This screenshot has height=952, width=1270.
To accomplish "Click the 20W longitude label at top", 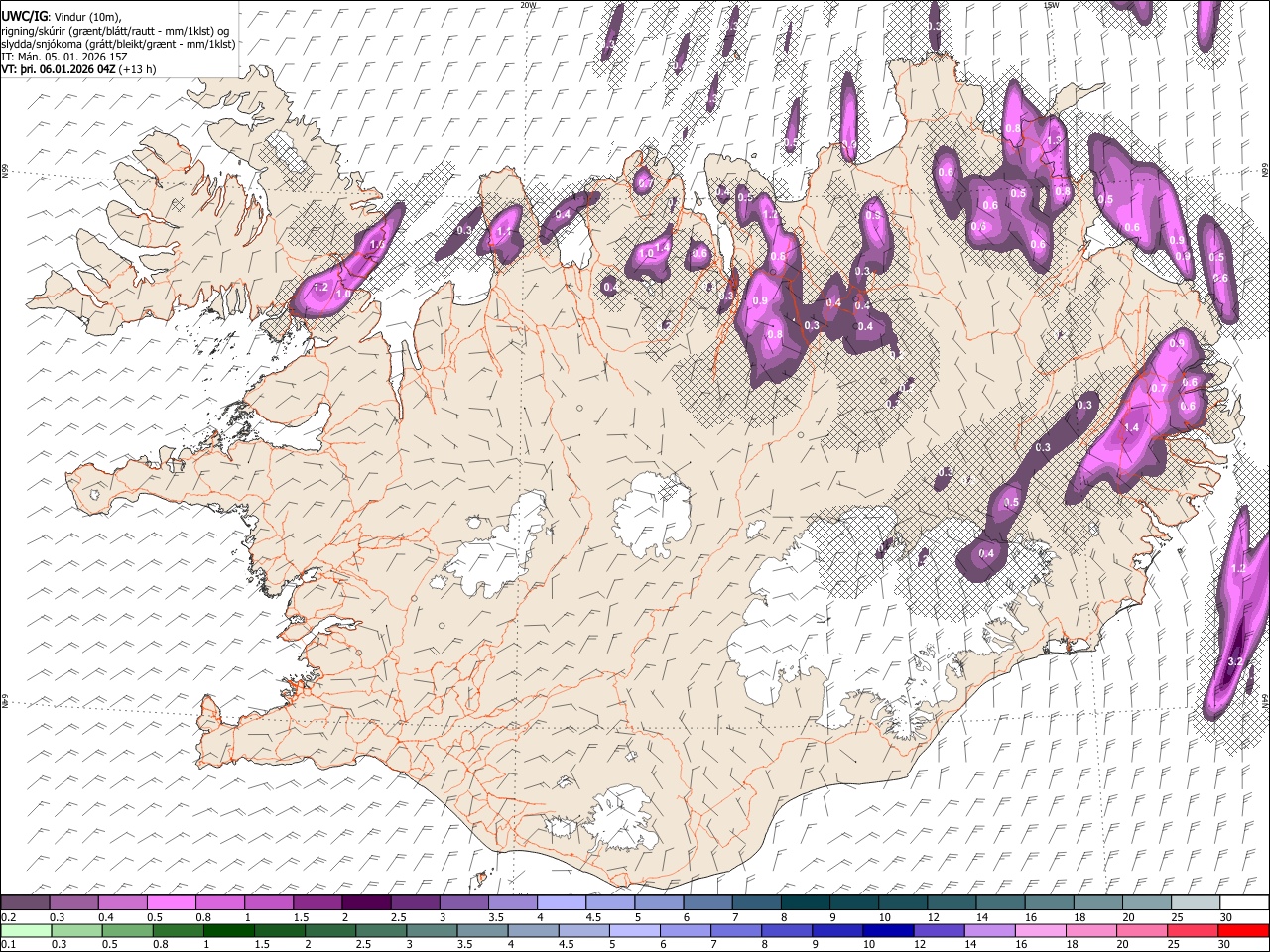I will (x=528, y=5).
